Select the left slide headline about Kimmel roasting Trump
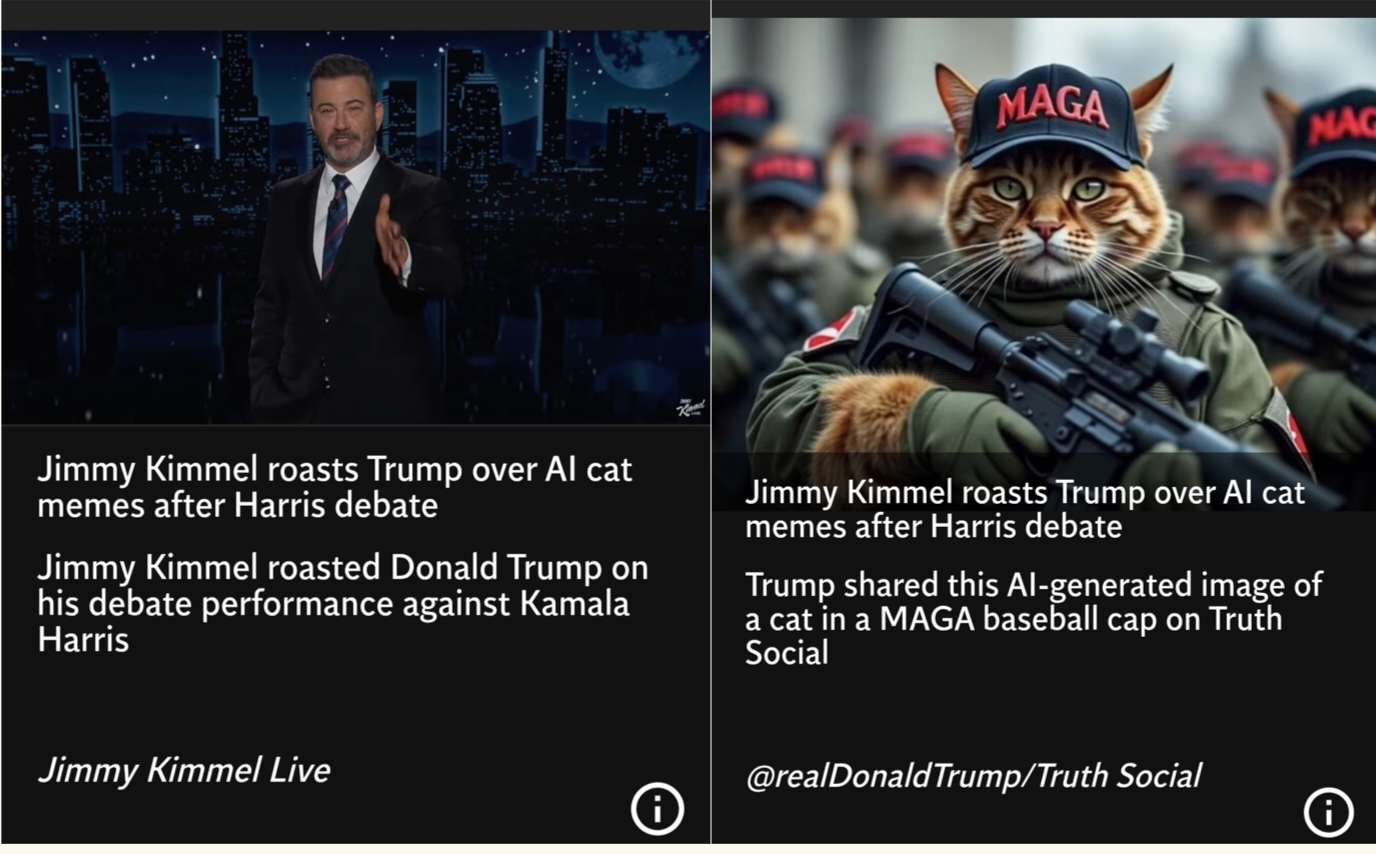The height and width of the screenshot is (854, 1376). coord(335,486)
